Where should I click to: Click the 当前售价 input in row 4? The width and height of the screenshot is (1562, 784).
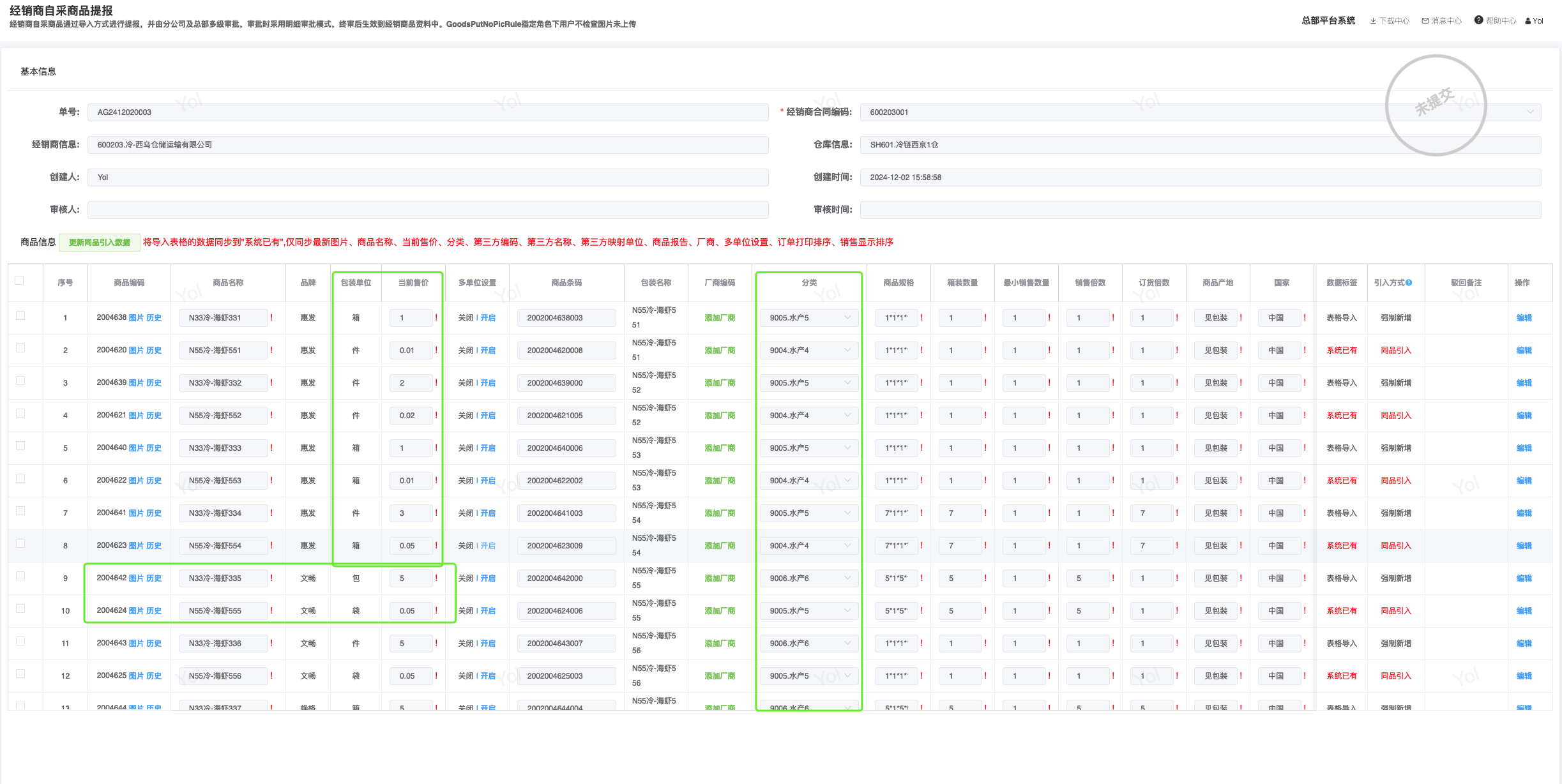tap(411, 416)
